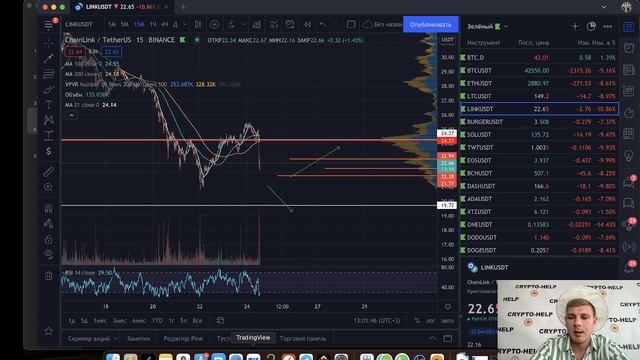Screen dimensions: 640x360
Task: Open the cloud-saved layout name menu
Action: click(383, 24)
